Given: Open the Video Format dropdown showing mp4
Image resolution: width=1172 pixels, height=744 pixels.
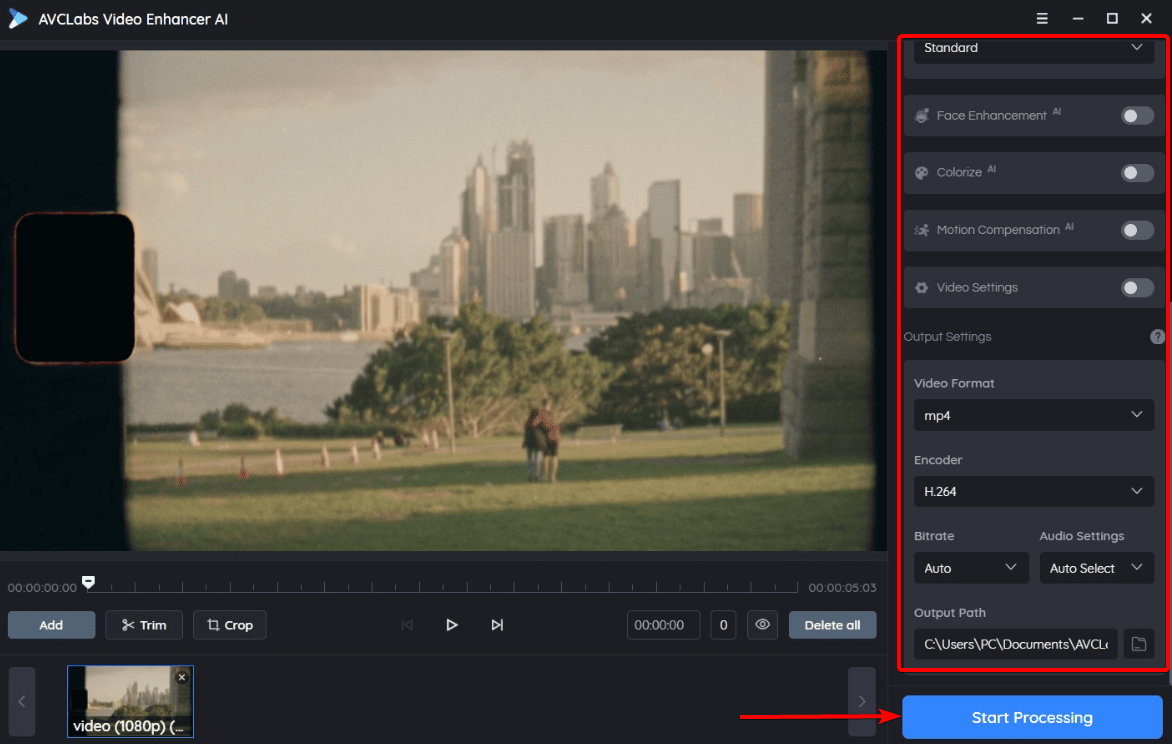Looking at the screenshot, I should point(1032,415).
